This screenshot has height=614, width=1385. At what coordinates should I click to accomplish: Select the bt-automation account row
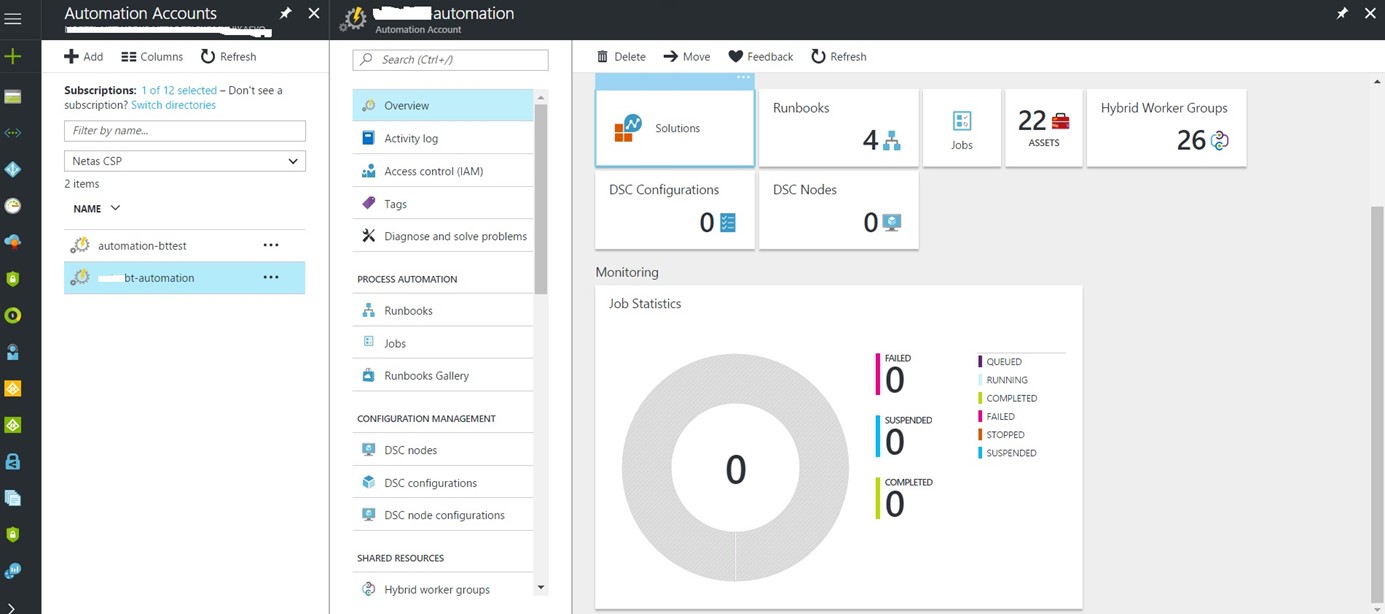tap(184, 277)
